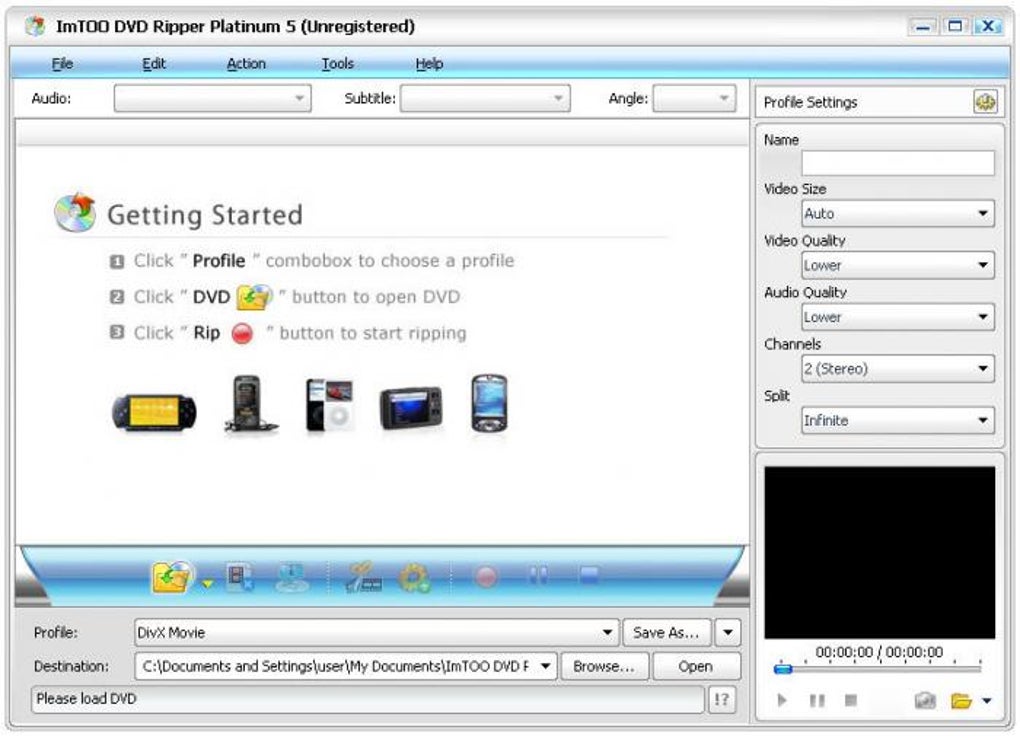Click the app icon in title bar
Screen dimensions: 1020x736
click(34, 27)
